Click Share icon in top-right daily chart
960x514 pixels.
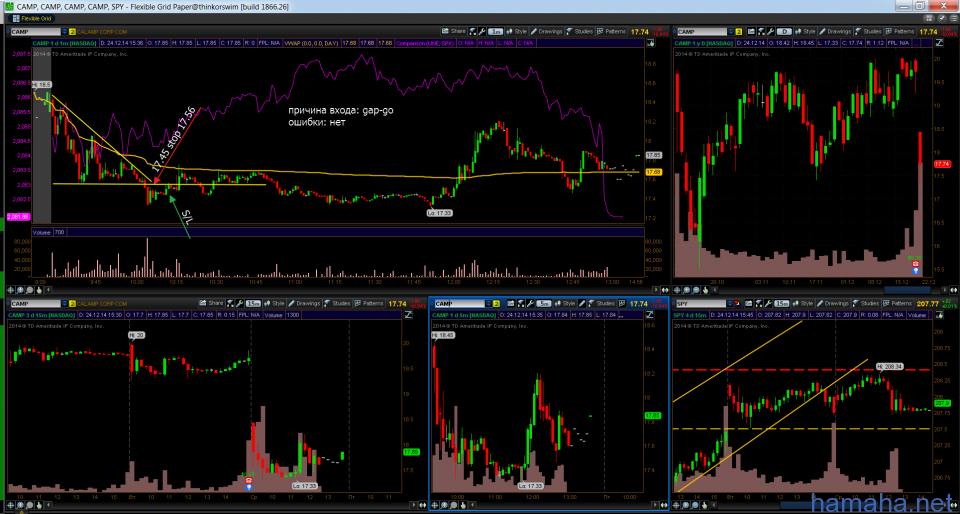pyautogui.click(x=751, y=31)
